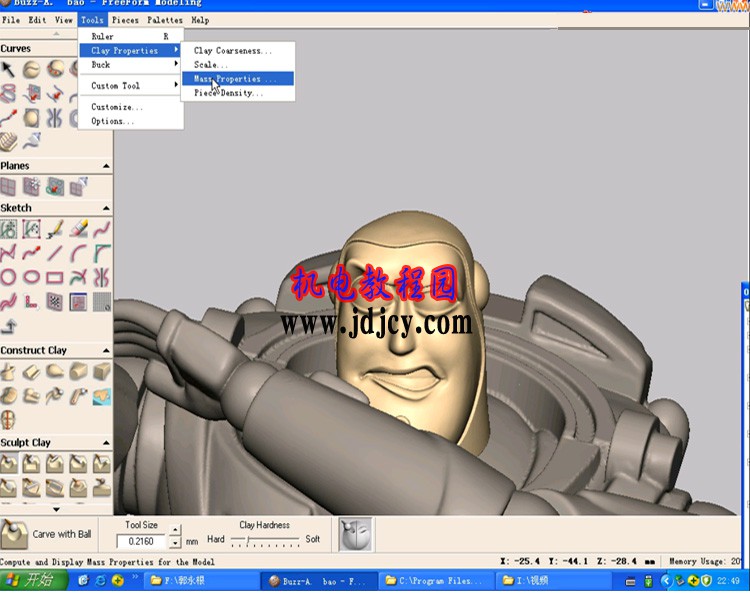Open the Help menu
The height and width of the screenshot is (600, 750).
(200, 20)
